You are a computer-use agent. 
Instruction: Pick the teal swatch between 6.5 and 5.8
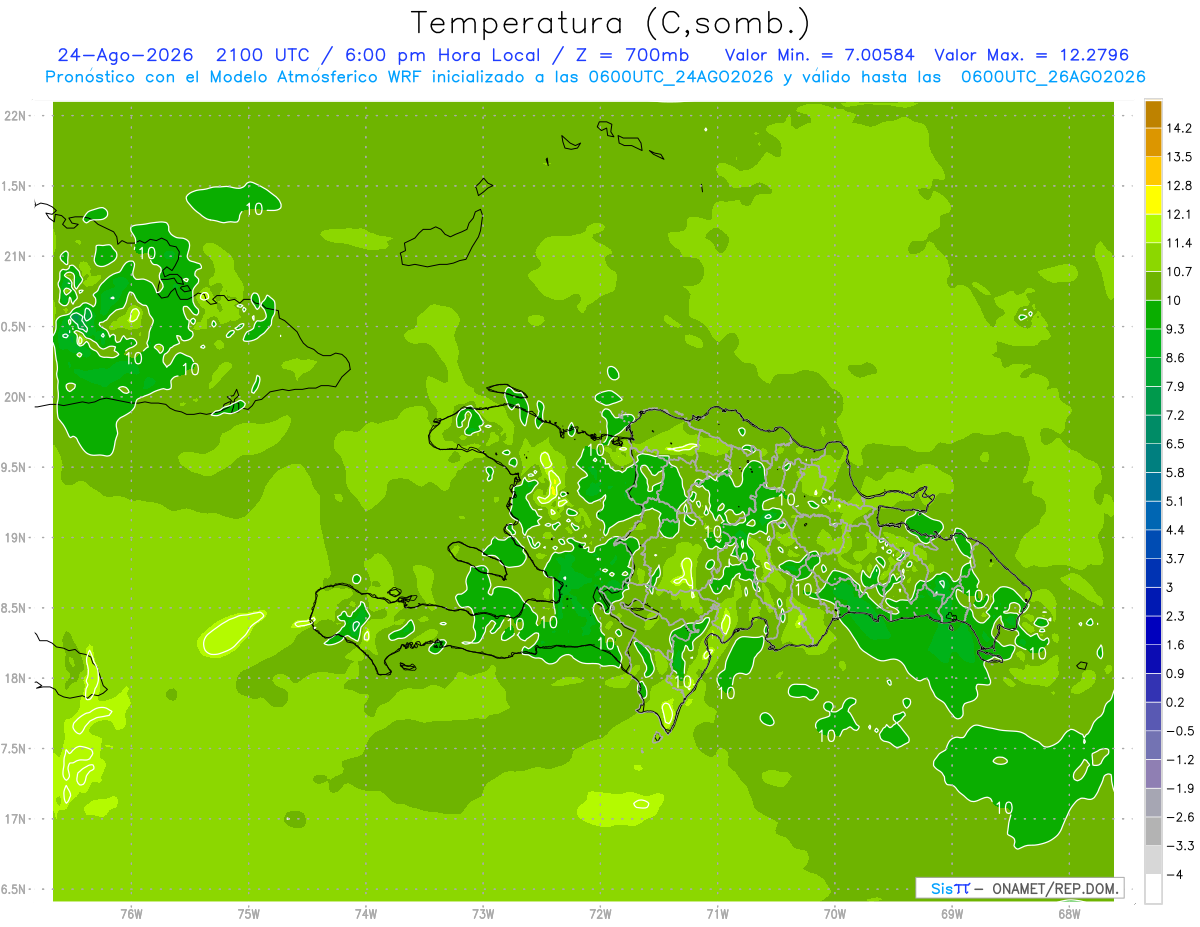tap(1153, 458)
